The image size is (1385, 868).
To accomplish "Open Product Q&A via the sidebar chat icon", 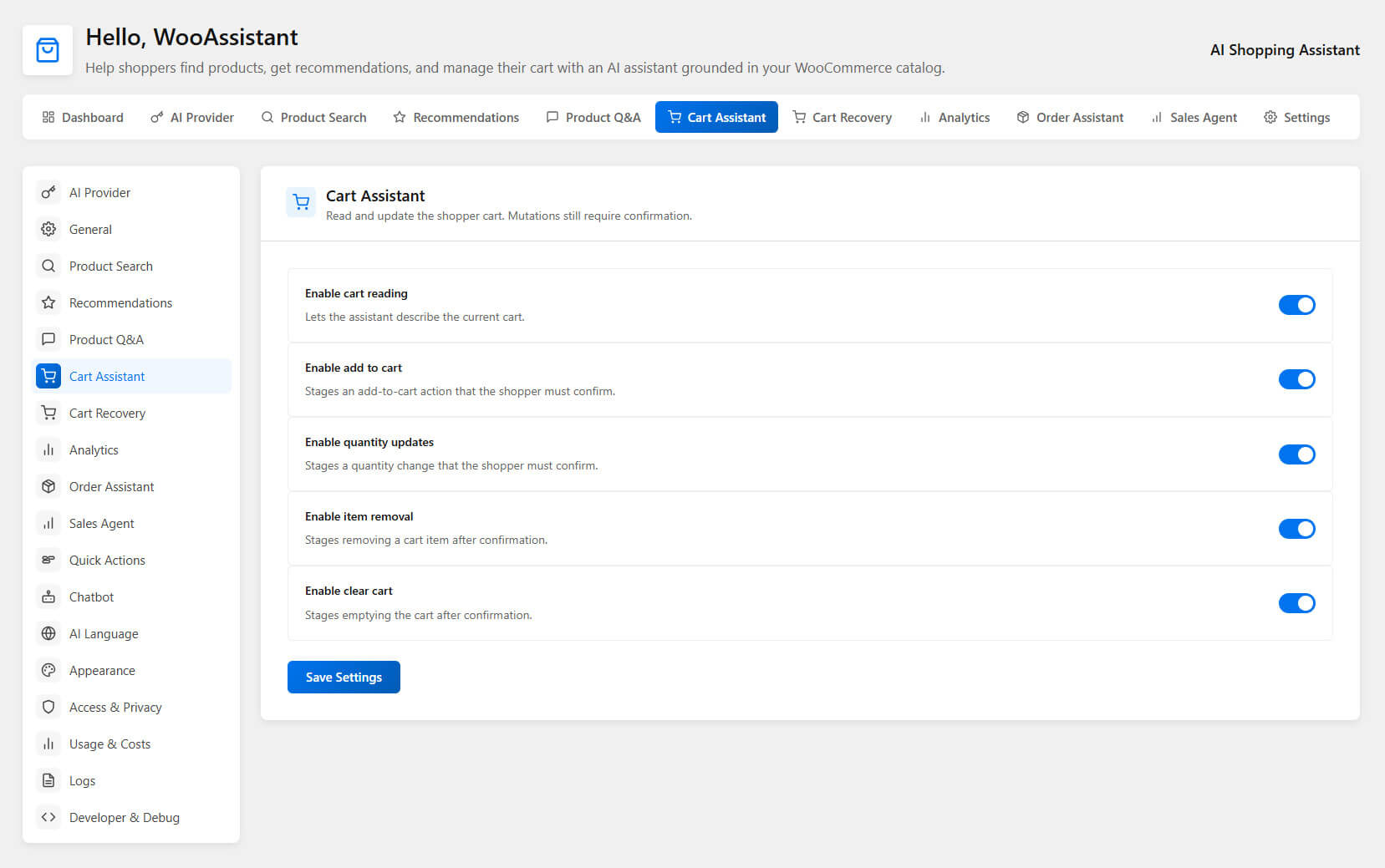I will (x=48, y=339).
